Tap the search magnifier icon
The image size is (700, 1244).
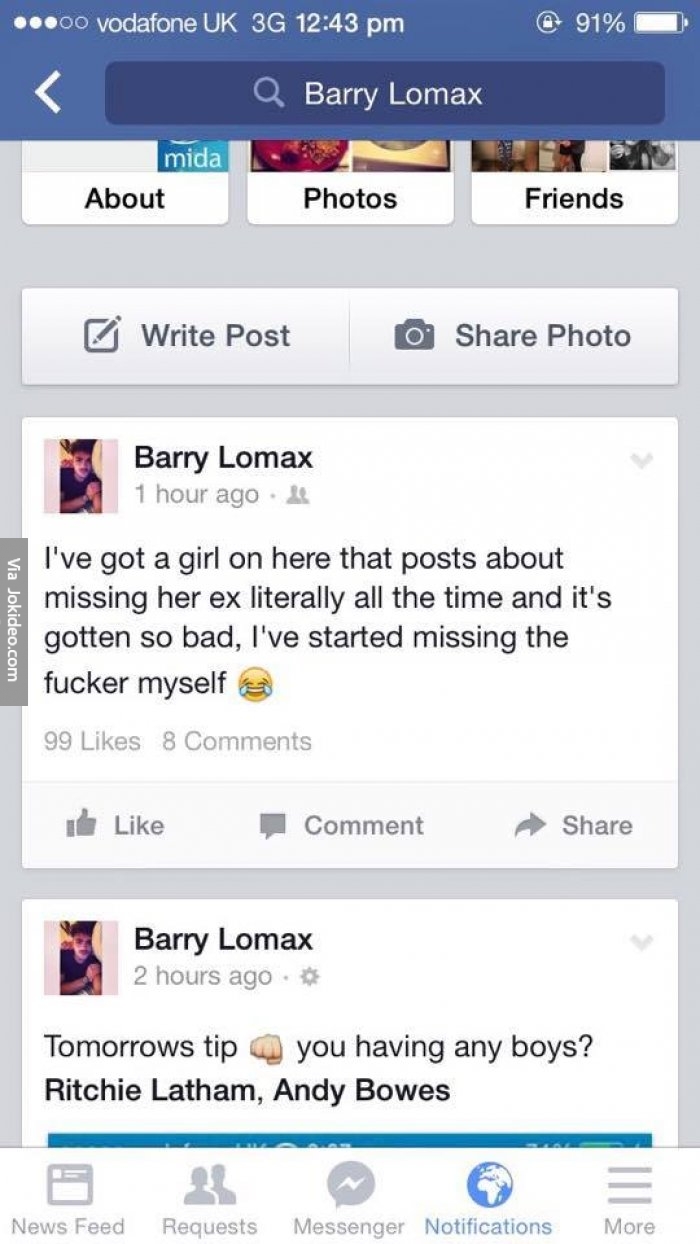coord(269,94)
